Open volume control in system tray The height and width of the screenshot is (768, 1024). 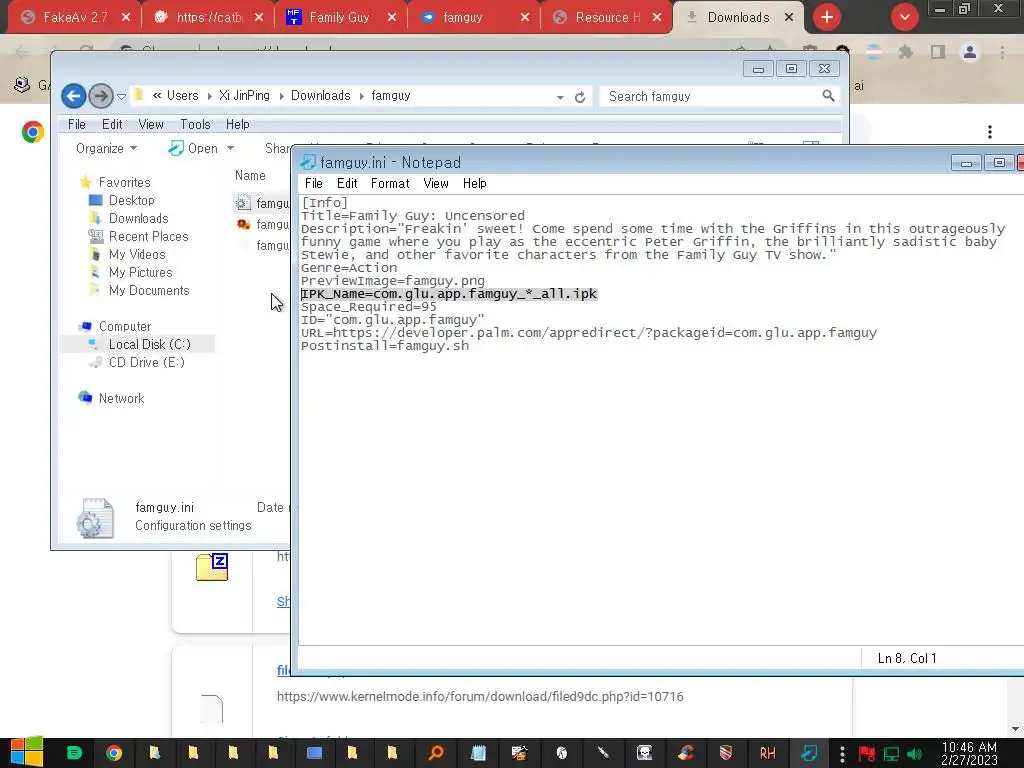pos(914,754)
